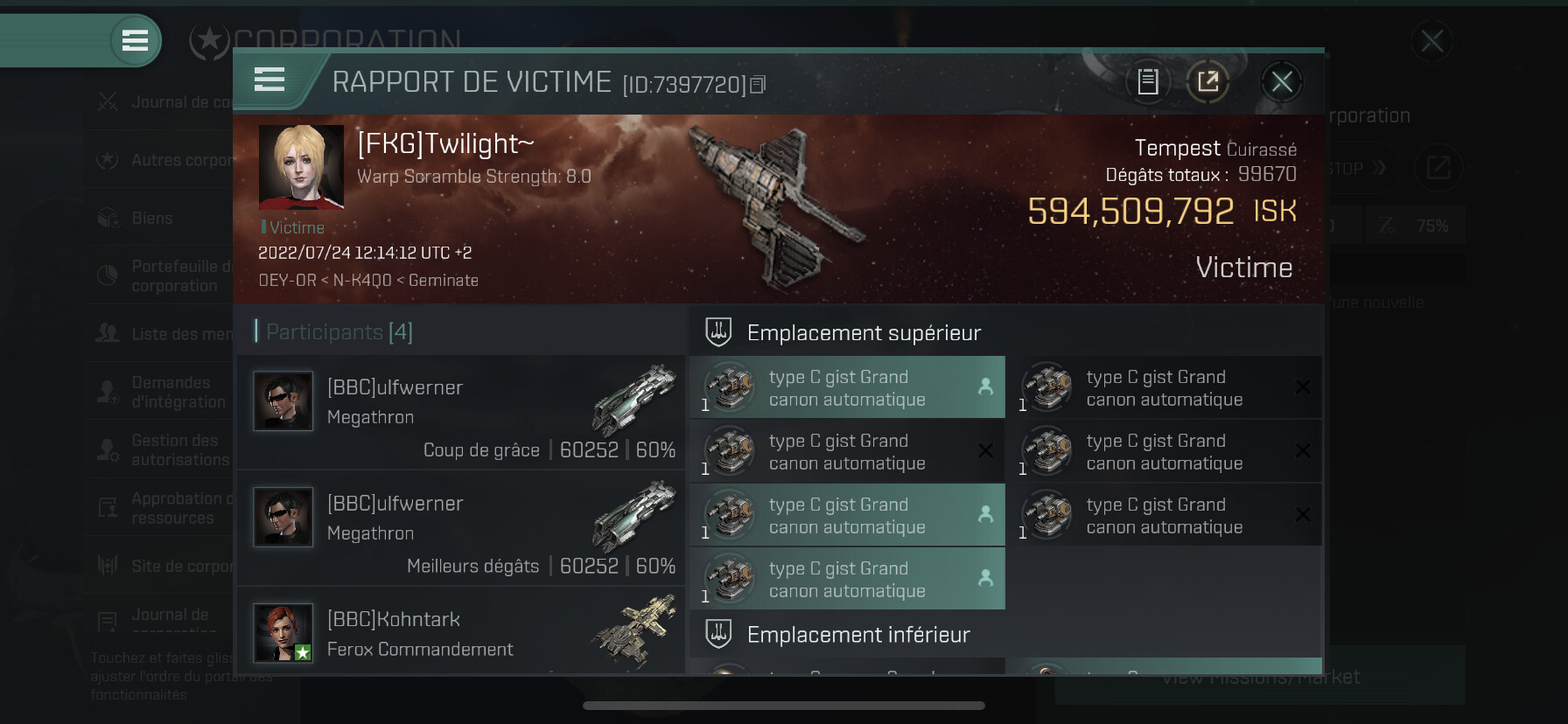Viewport: 1568px width, 724px height.
Task: Open the kill report hamburger menu
Action: pyautogui.click(x=269, y=80)
